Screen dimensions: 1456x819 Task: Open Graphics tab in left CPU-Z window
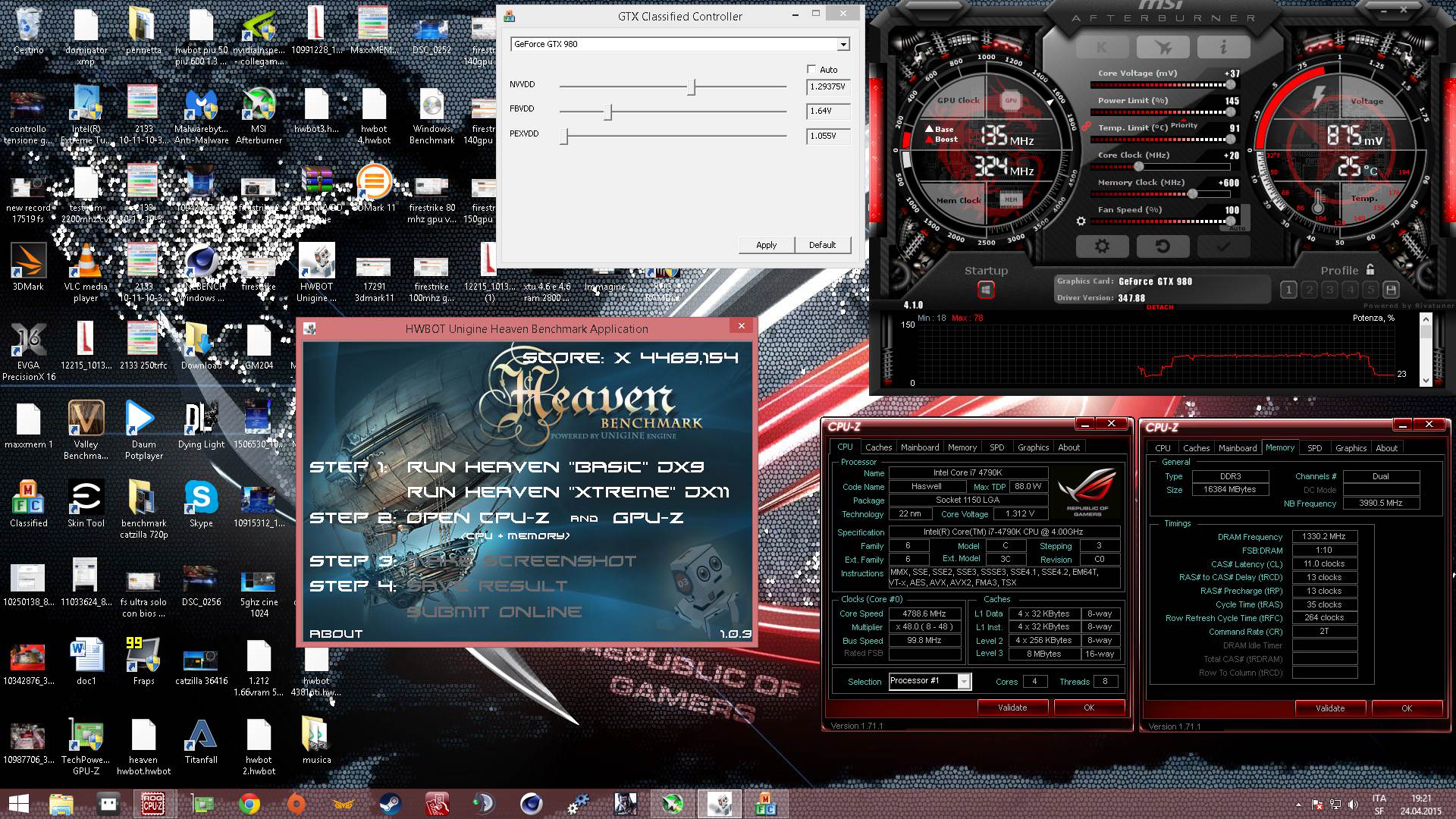pos(1033,447)
